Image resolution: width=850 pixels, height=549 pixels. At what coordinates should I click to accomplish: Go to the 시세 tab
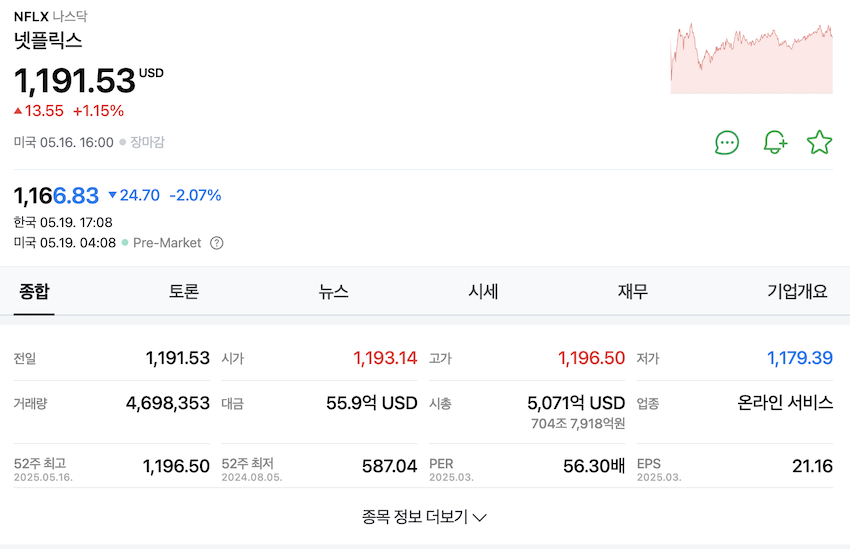tap(483, 291)
